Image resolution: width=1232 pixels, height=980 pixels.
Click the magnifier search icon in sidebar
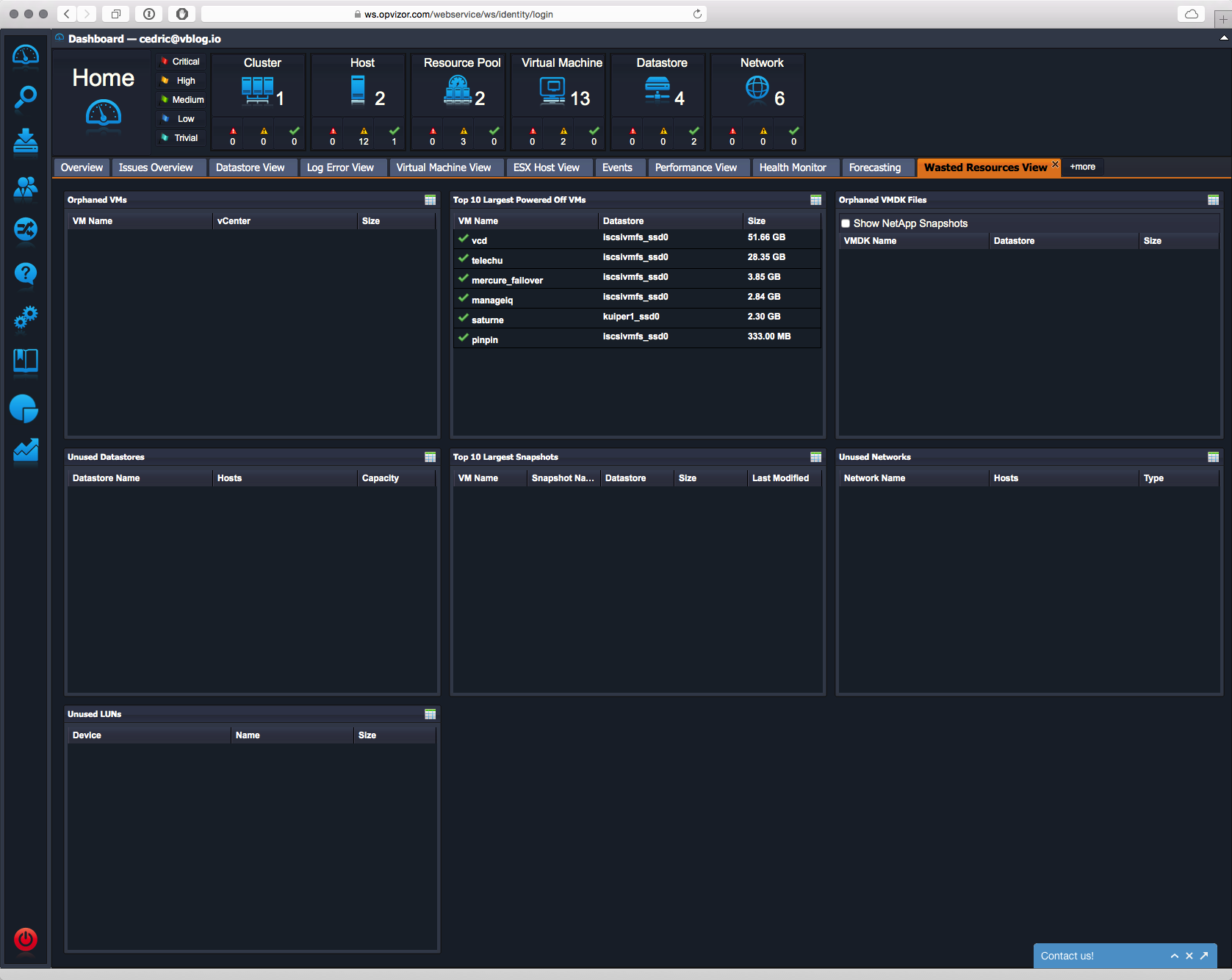point(26,97)
